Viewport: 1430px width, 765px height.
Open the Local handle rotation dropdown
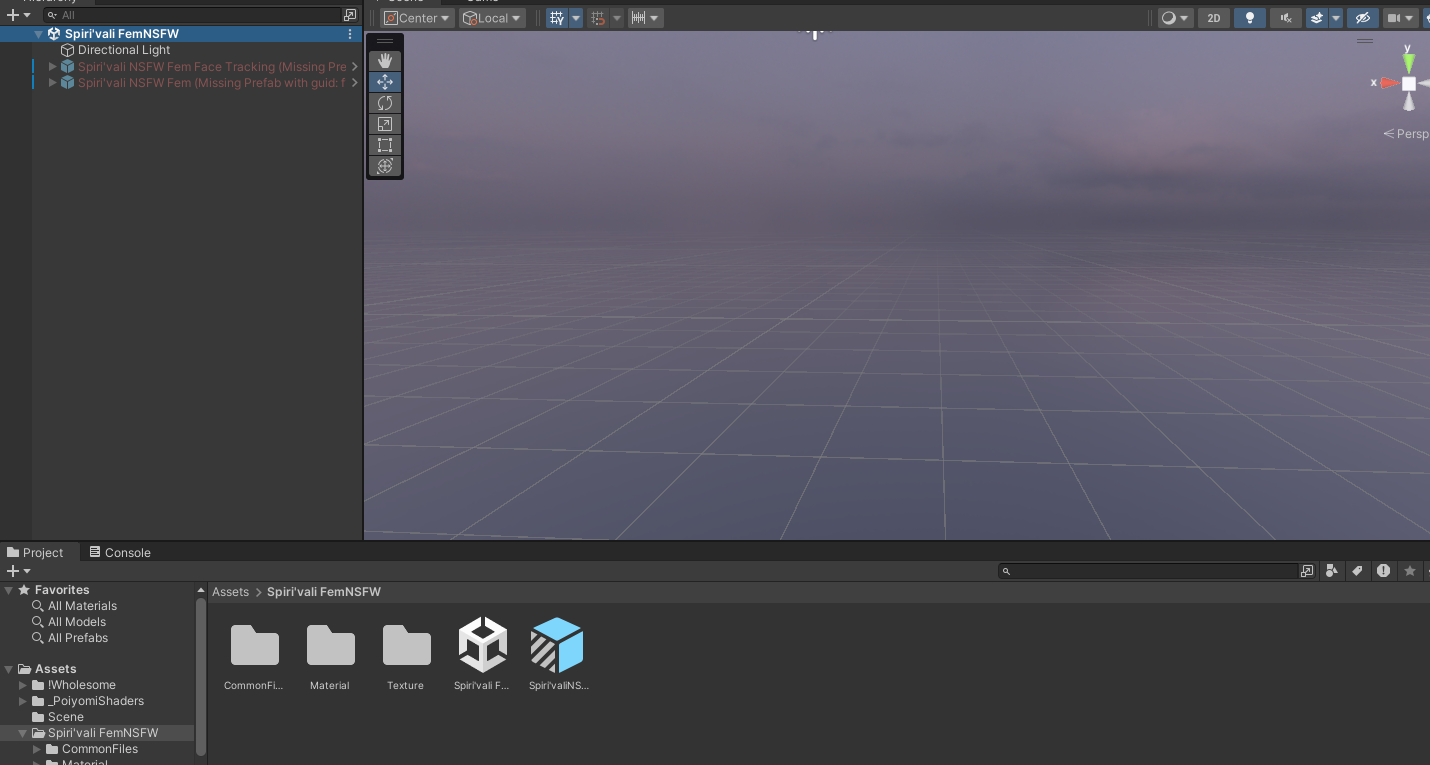492,18
